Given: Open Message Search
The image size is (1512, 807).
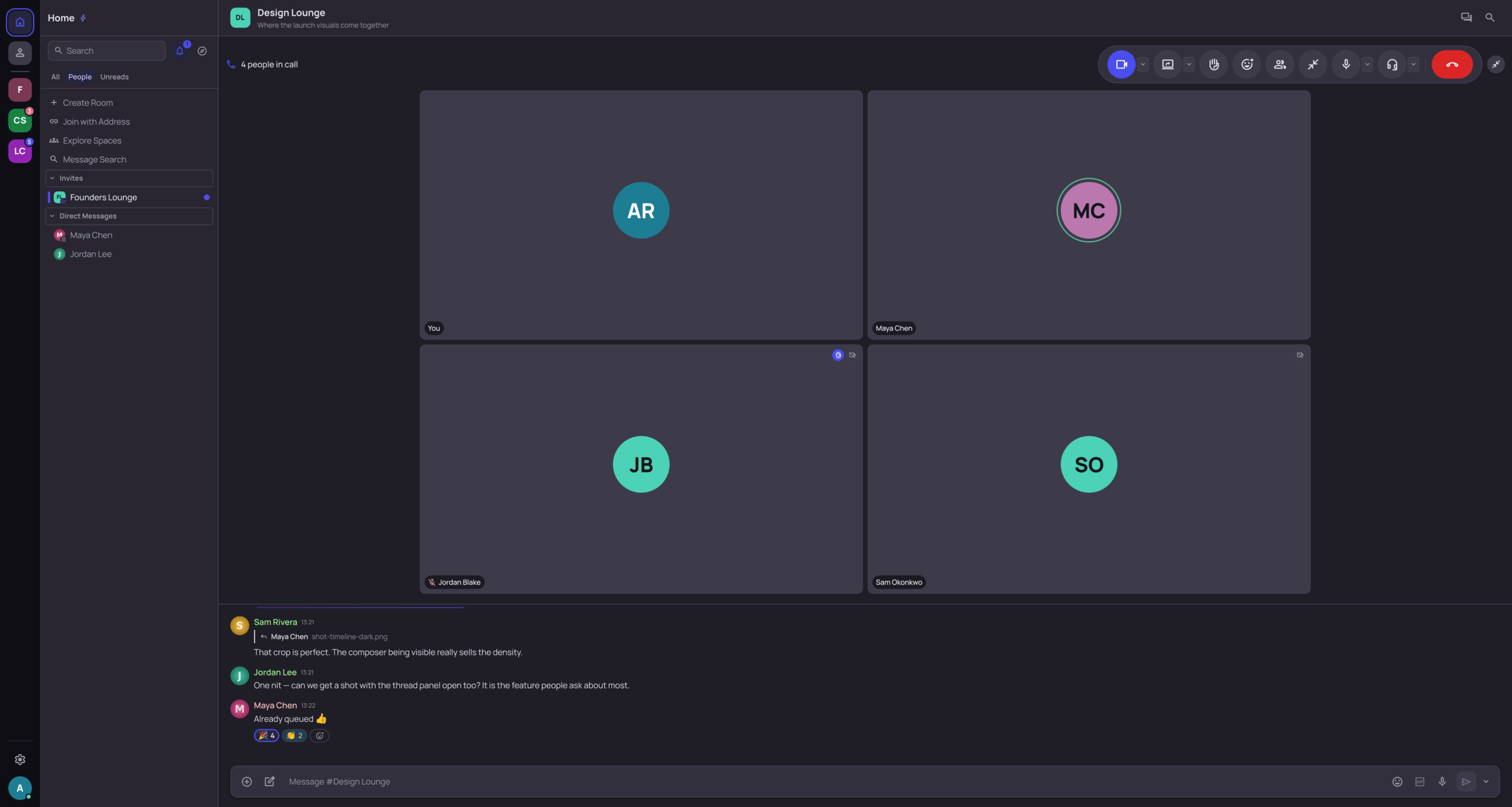Looking at the screenshot, I should 130,159.
